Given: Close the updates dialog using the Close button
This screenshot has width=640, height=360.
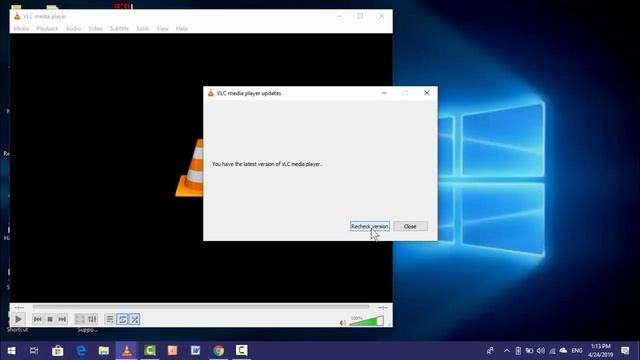Looking at the screenshot, I should tap(410, 226).
